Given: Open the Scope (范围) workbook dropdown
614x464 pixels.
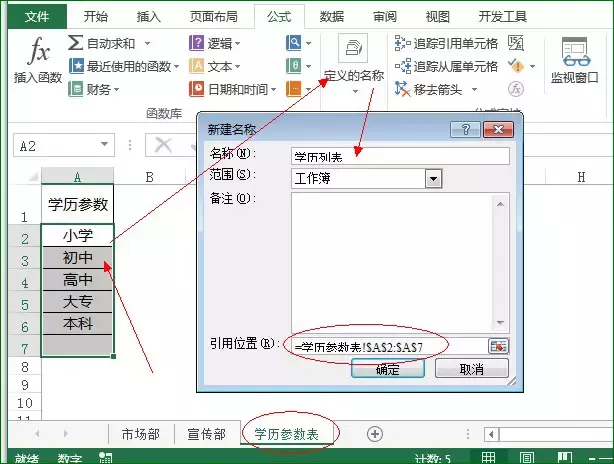Looking at the screenshot, I should tap(433, 179).
